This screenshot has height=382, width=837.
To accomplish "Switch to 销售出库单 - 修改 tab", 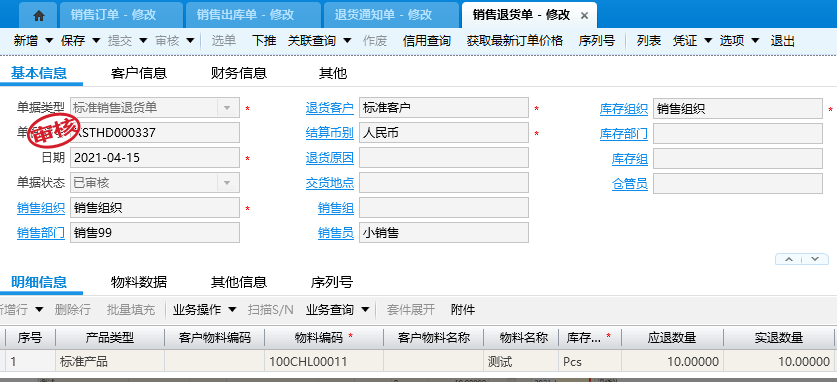I will click(x=253, y=15).
